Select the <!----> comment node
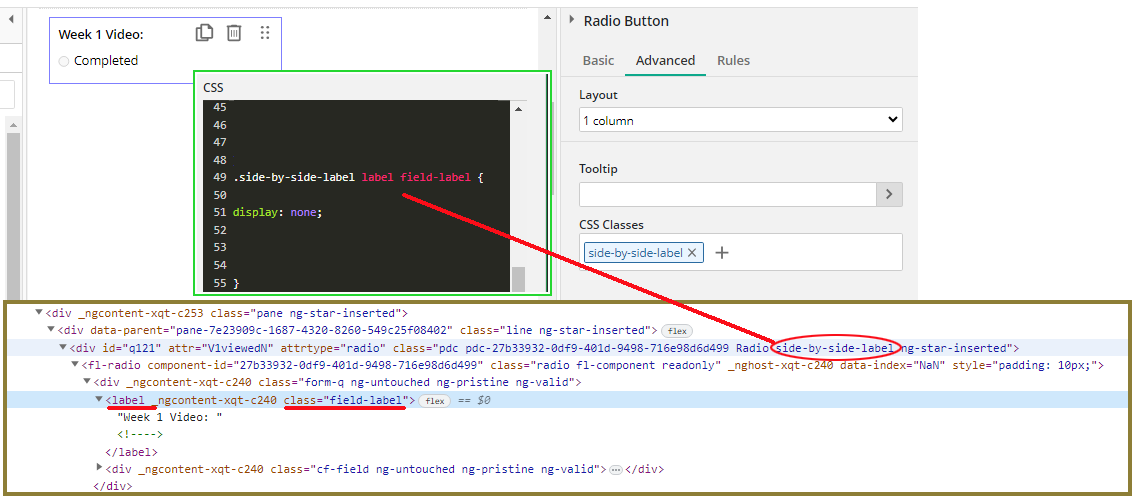This screenshot has height=500, width=1138. [140, 435]
